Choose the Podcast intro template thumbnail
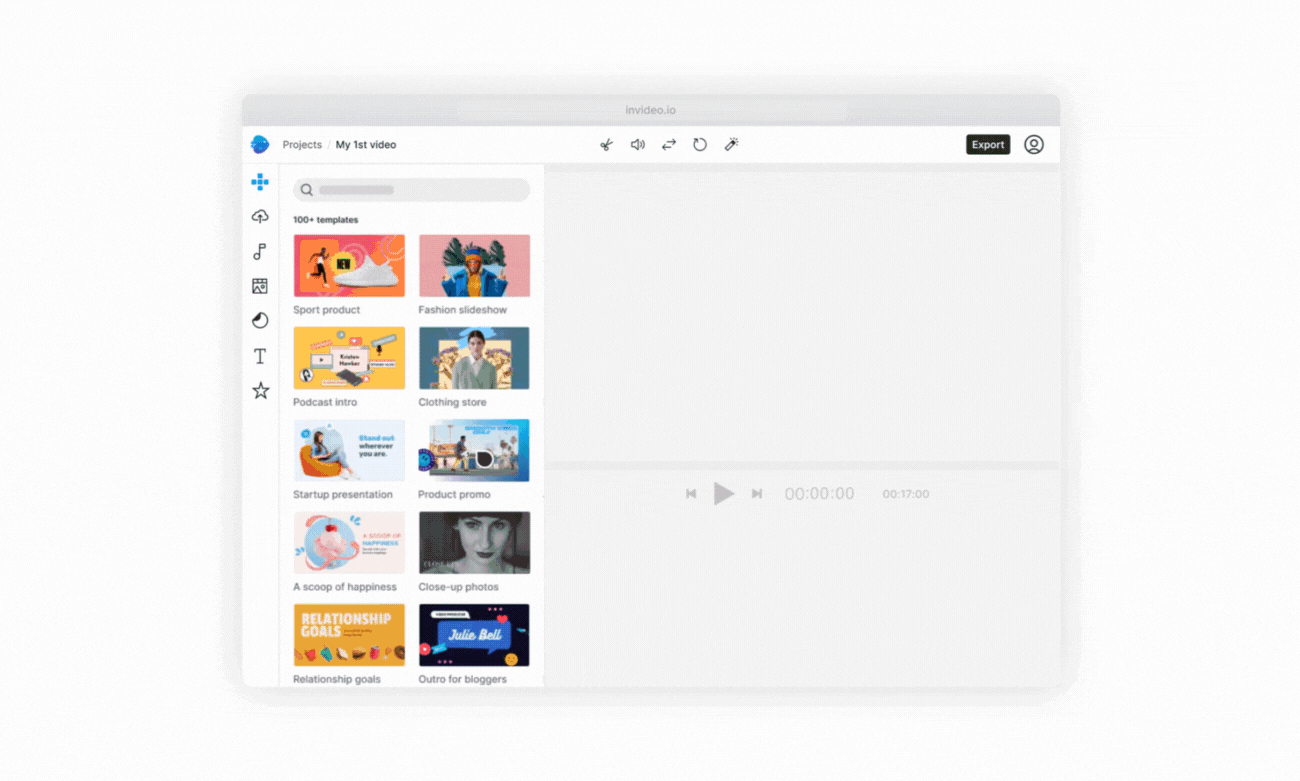This screenshot has height=781, width=1300. click(349, 358)
